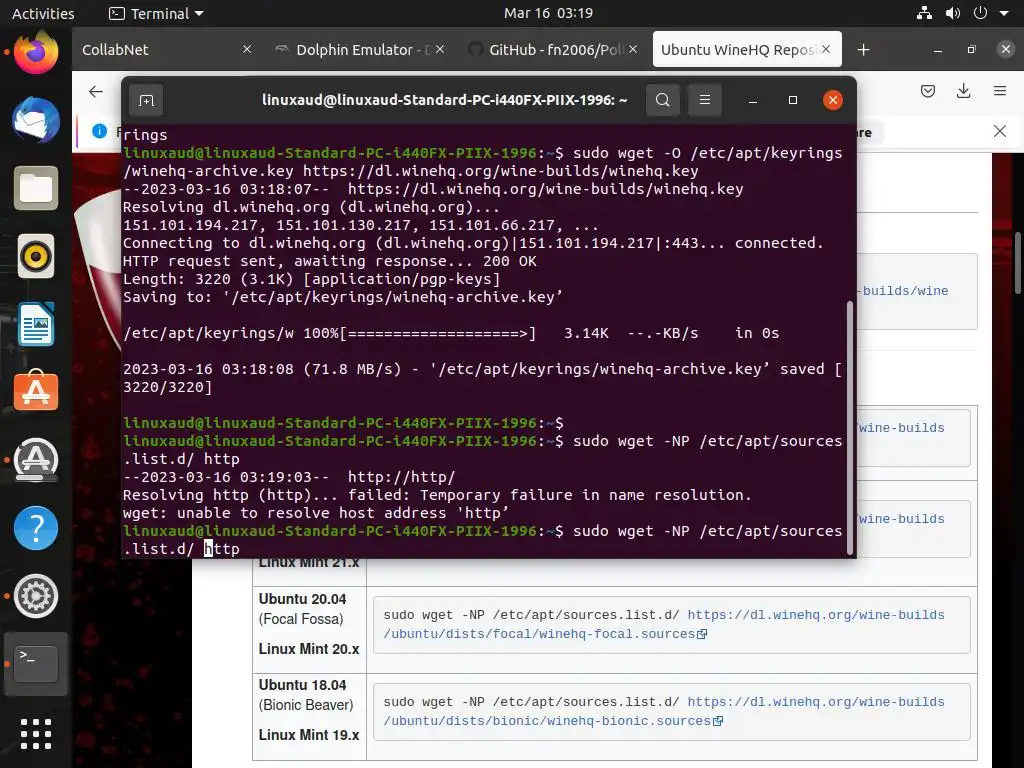Viewport: 1024px width, 768px height.
Task: Expand the system menu arrow
Action: click(1004, 14)
